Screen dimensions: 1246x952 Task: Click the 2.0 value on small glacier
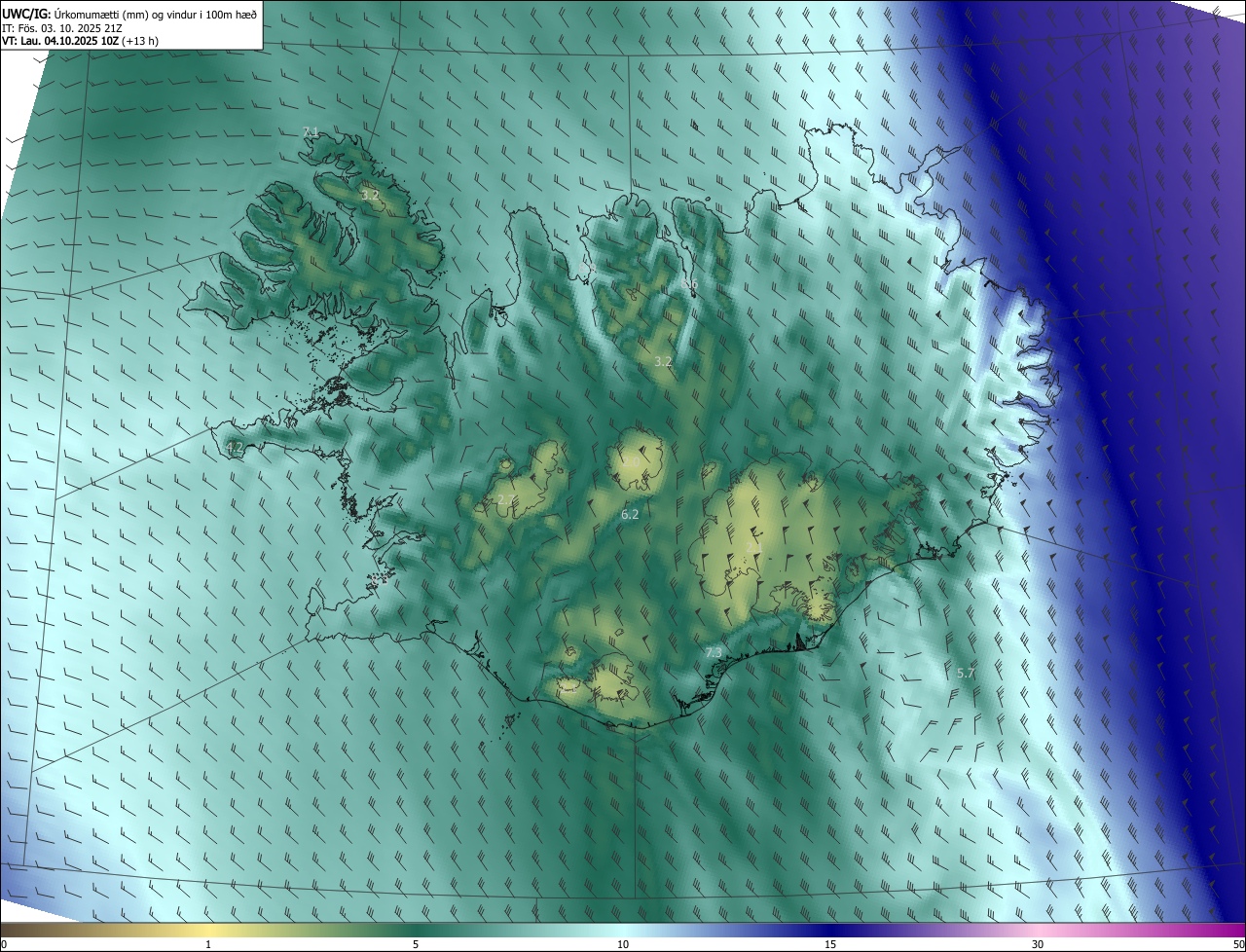point(632,463)
